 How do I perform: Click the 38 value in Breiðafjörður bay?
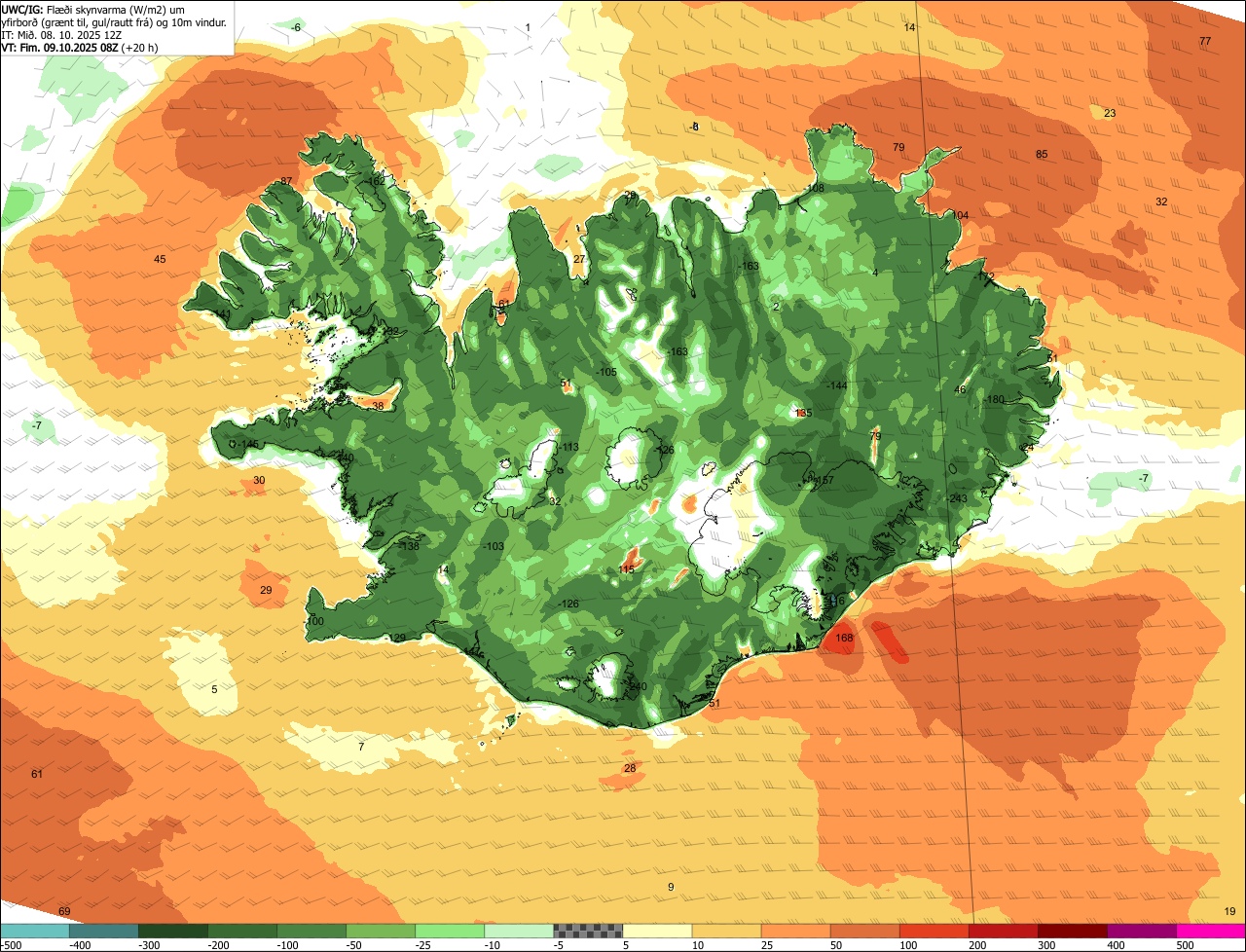click(x=378, y=407)
